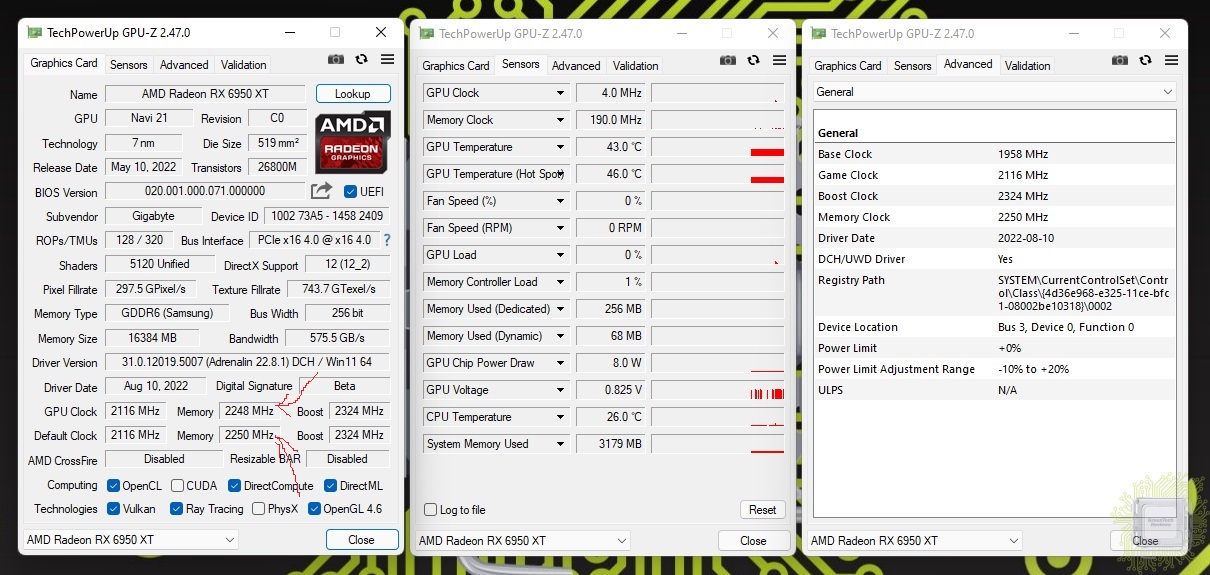This screenshot has width=1210, height=575.
Task: Open GPU Clock sensor dropdown
Action: pyautogui.click(x=561, y=93)
